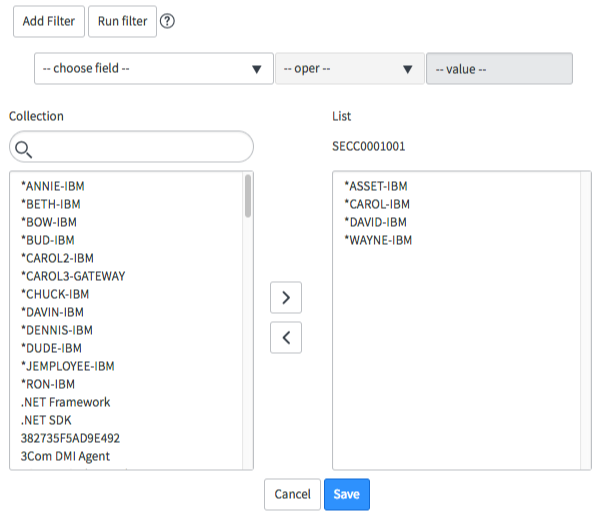Screen dimensions: 597x514
Task: Click the magnifier icon in Collection search
Action: [x=24, y=149]
